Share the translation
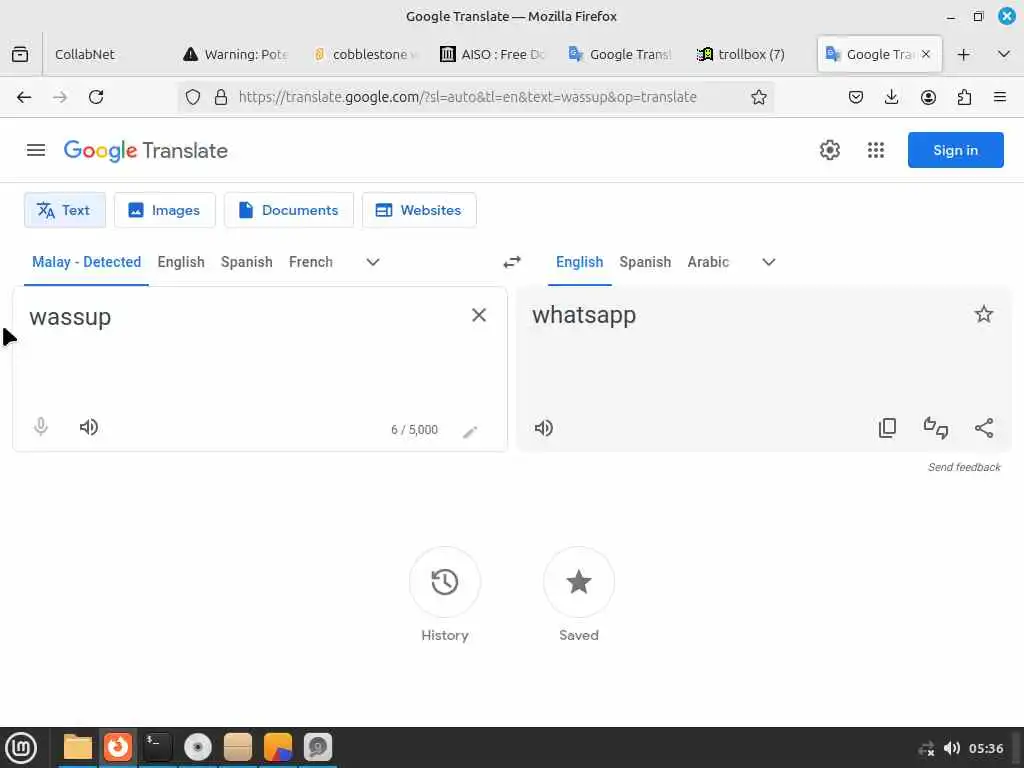Viewport: 1024px width, 768px height. [984, 428]
